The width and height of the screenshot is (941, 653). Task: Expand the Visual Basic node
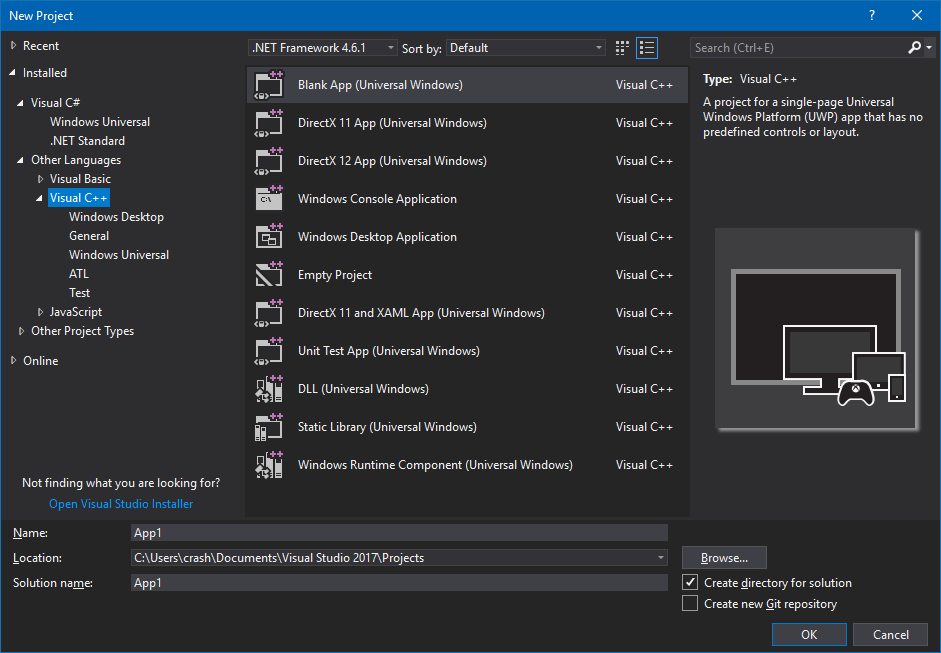pos(40,179)
